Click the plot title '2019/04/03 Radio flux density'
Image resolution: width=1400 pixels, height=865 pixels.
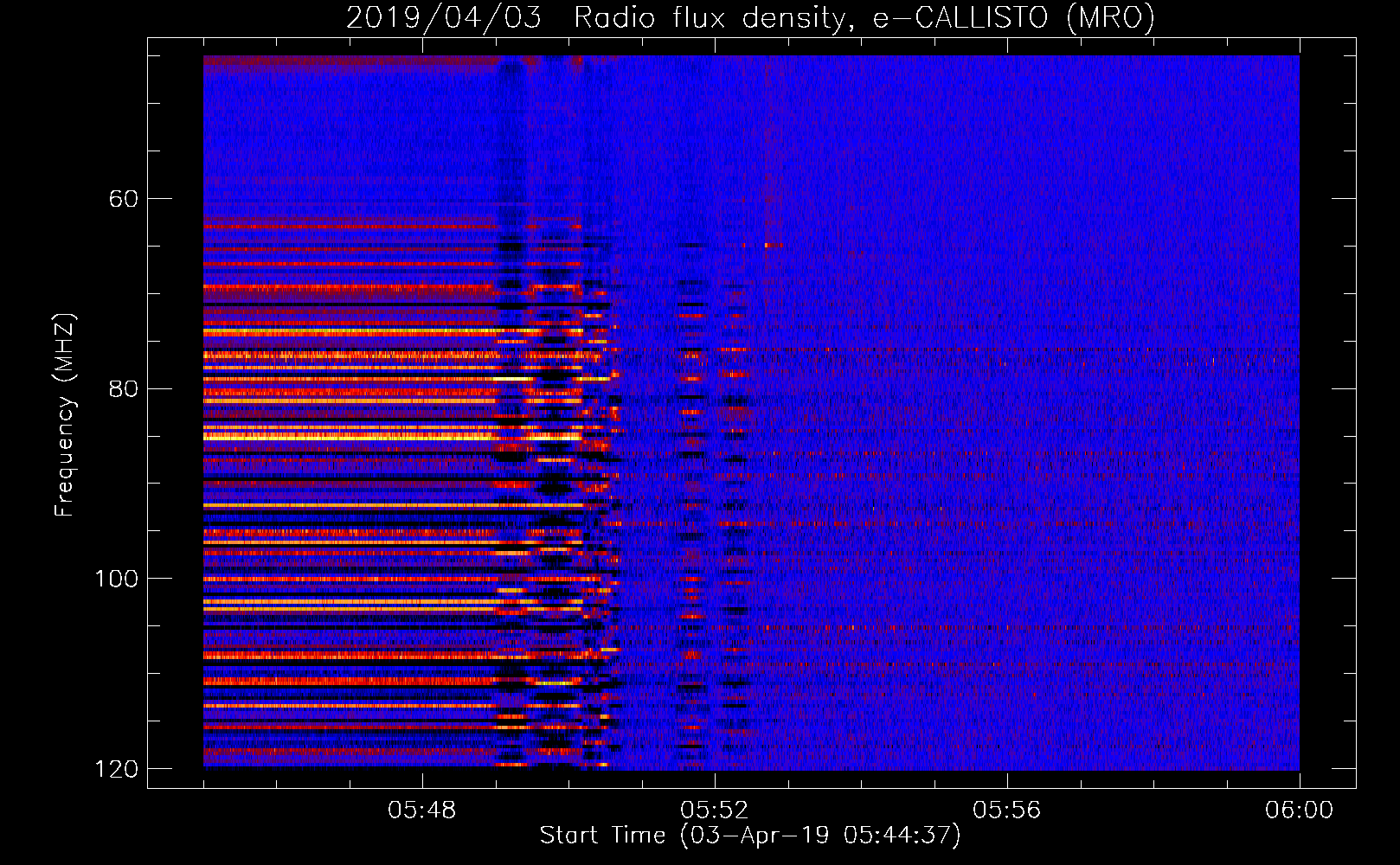click(x=750, y=17)
